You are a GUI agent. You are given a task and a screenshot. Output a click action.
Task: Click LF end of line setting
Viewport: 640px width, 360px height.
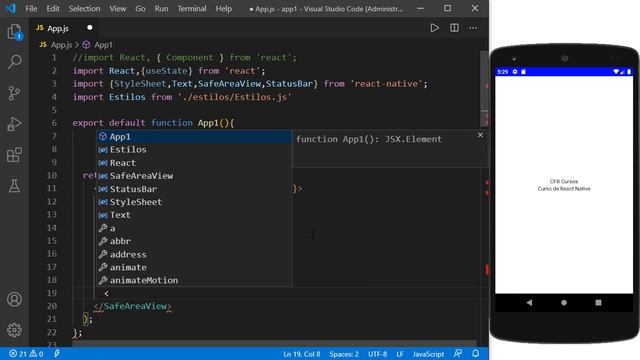[400, 354]
